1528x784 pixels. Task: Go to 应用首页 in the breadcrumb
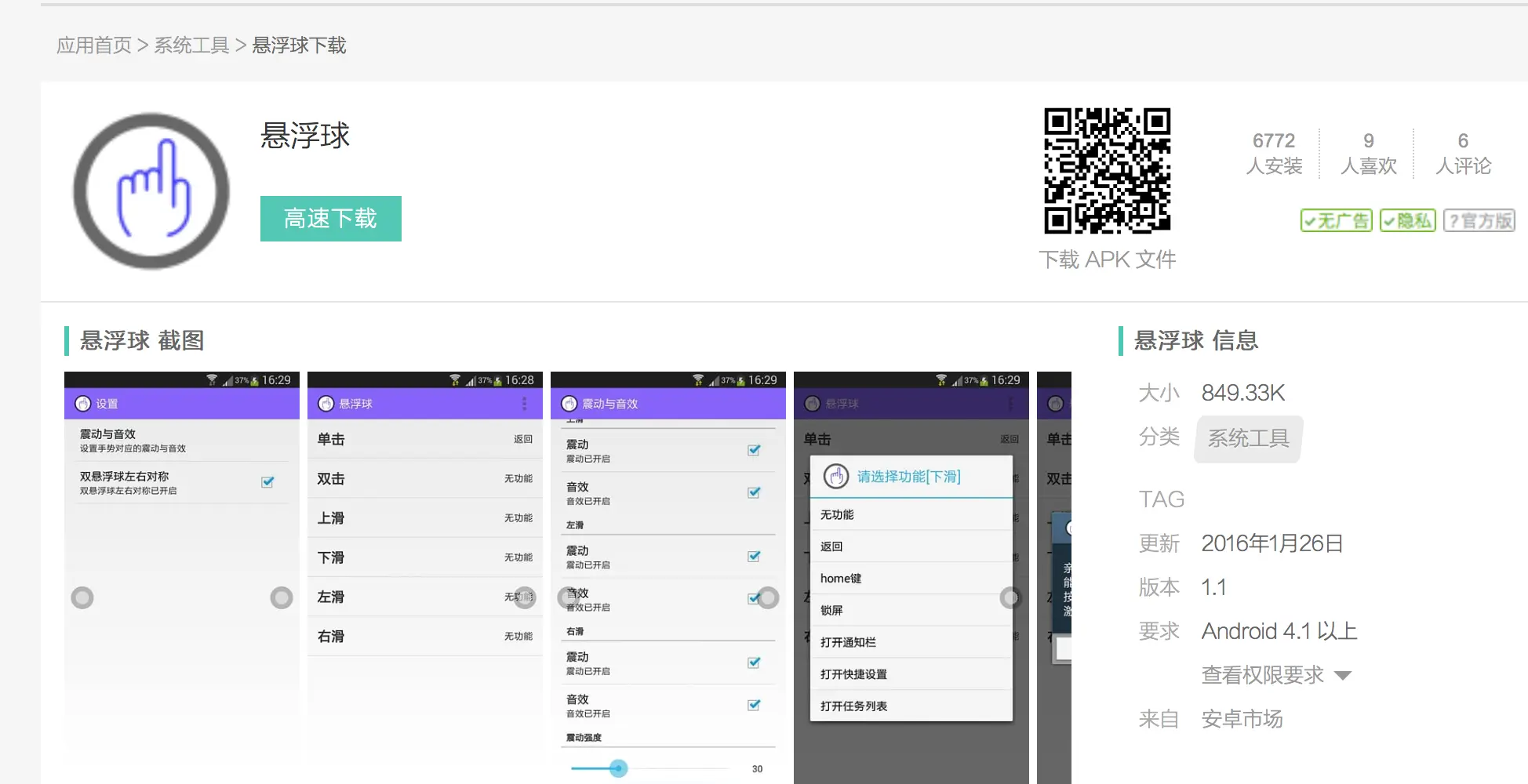pyautogui.click(x=94, y=45)
